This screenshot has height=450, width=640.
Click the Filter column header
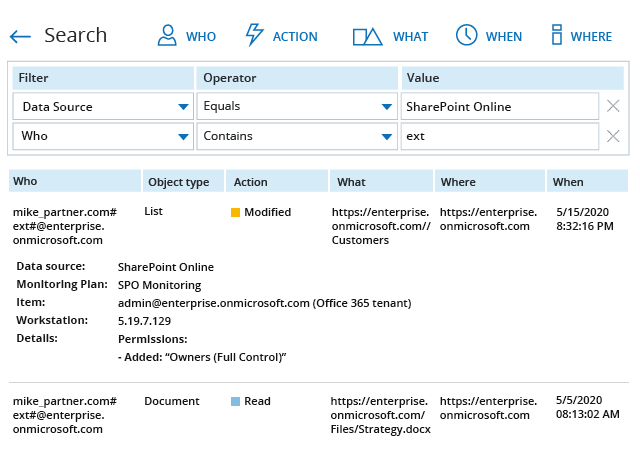tap(103, 78)
